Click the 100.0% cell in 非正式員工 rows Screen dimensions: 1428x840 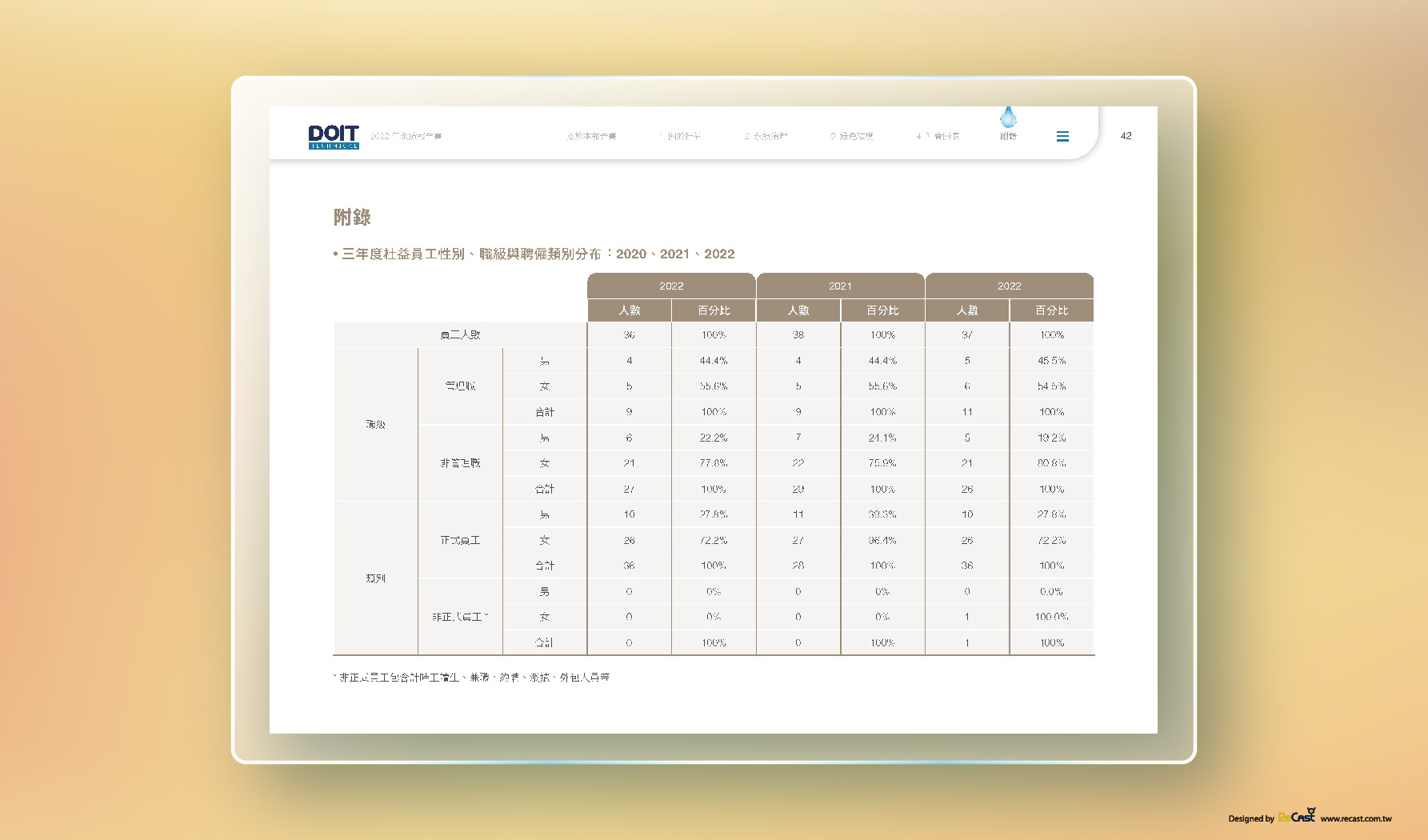click(1052, 617)
